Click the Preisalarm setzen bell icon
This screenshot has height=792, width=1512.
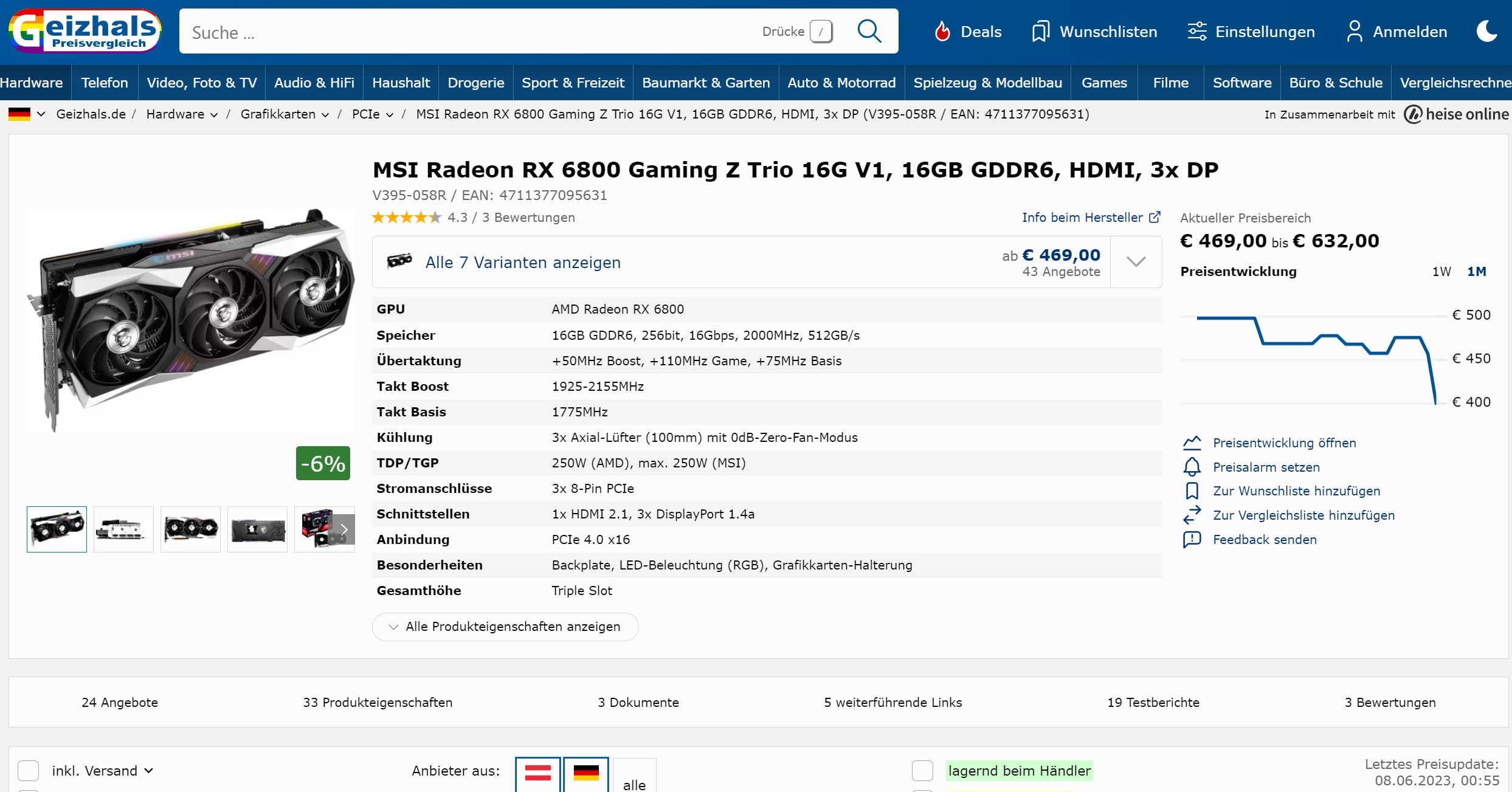pos(1192,467)
